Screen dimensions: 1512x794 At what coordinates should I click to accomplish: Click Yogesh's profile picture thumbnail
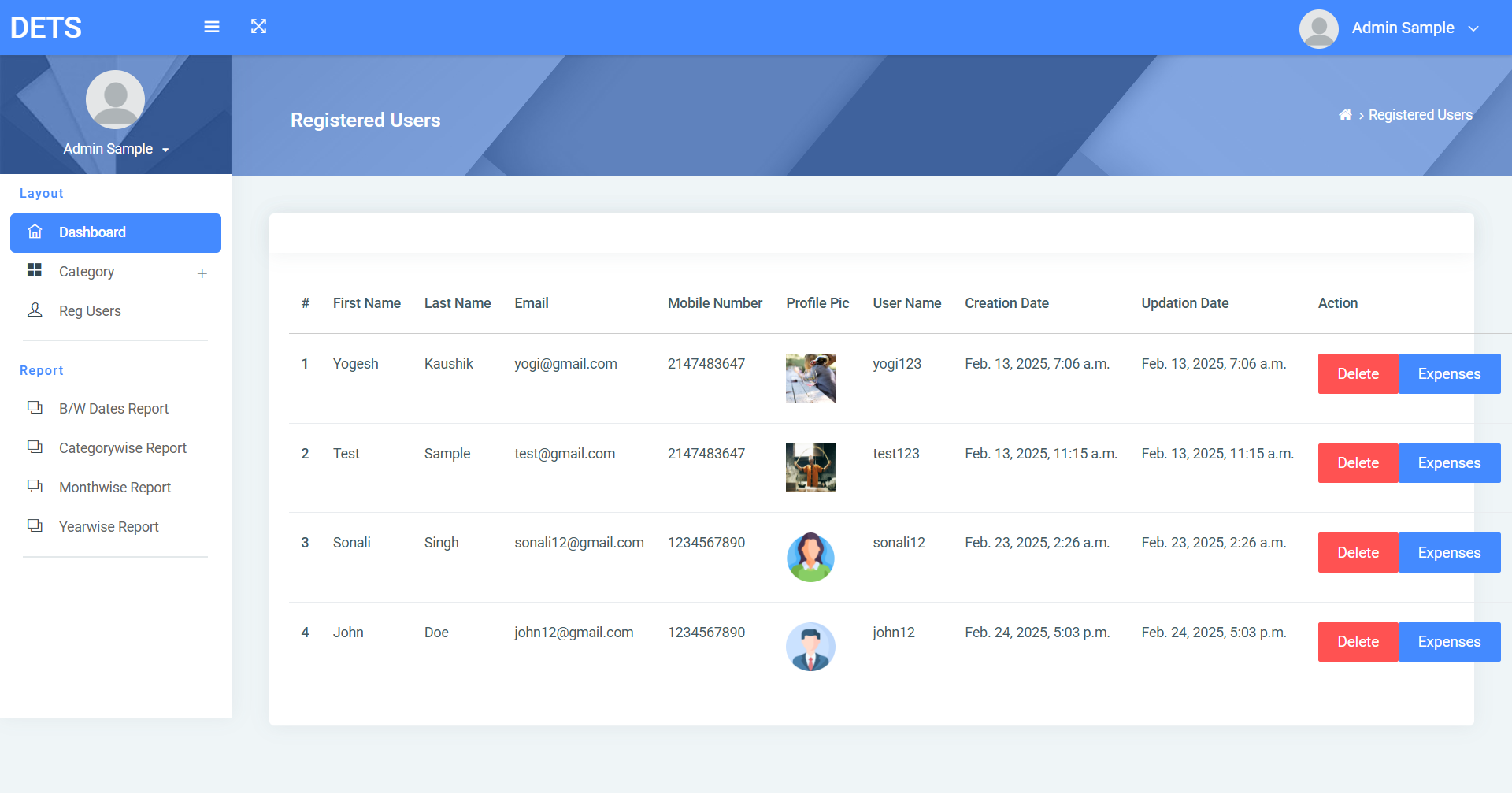pos(810,378)
